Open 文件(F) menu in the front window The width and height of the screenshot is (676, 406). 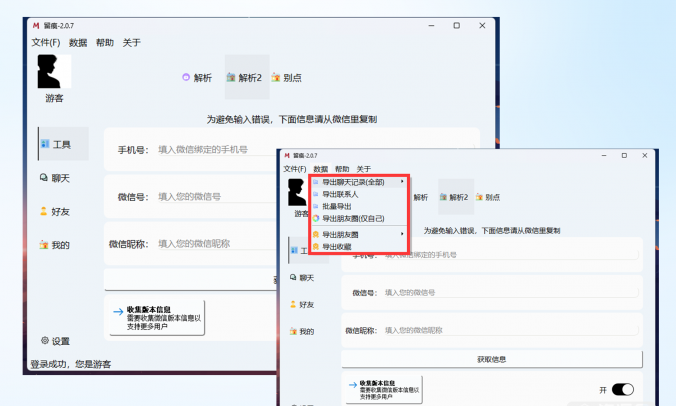pyautogui.click(x=295, y=169)
